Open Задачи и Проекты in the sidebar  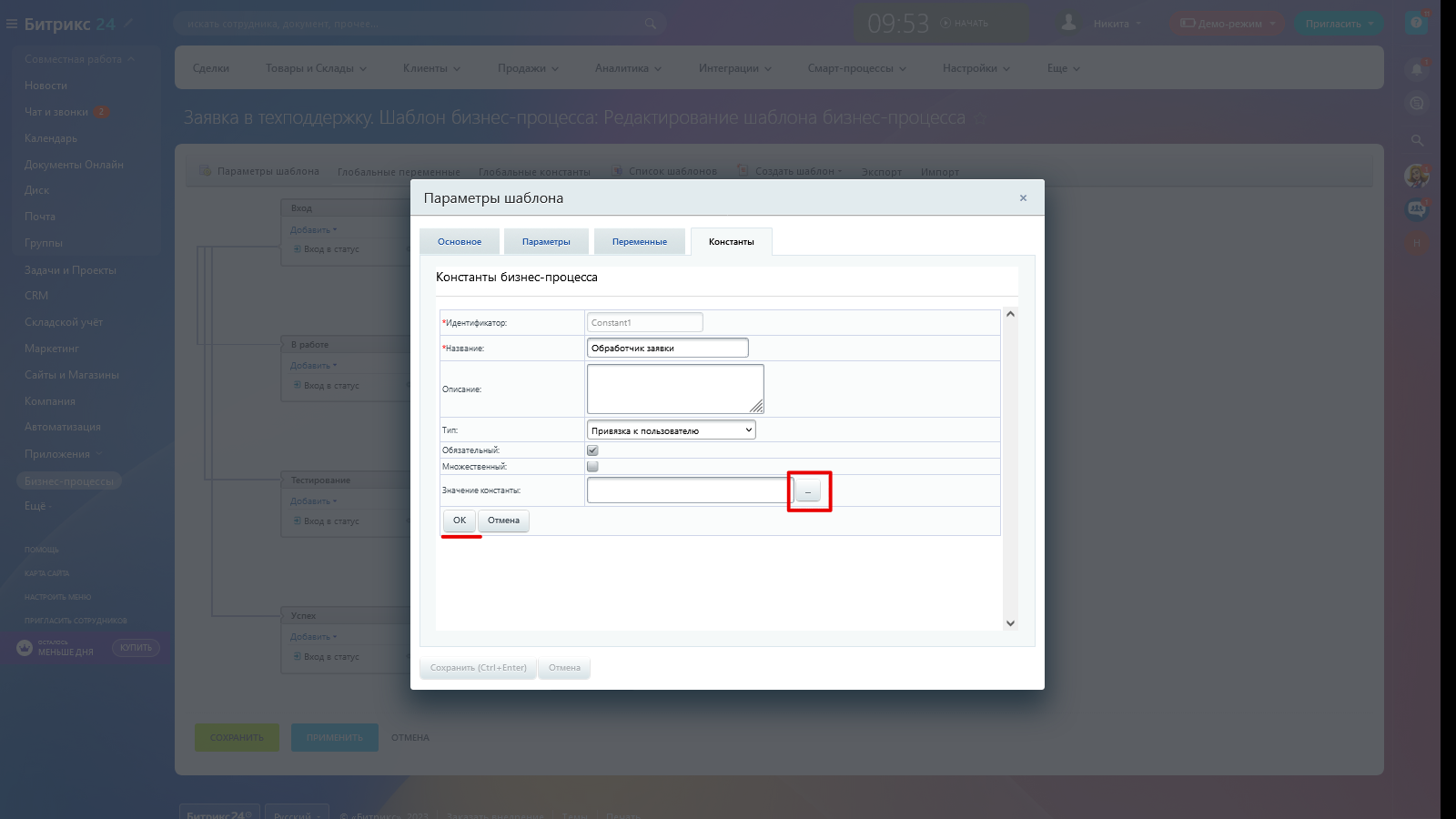[x=70, y=270]
